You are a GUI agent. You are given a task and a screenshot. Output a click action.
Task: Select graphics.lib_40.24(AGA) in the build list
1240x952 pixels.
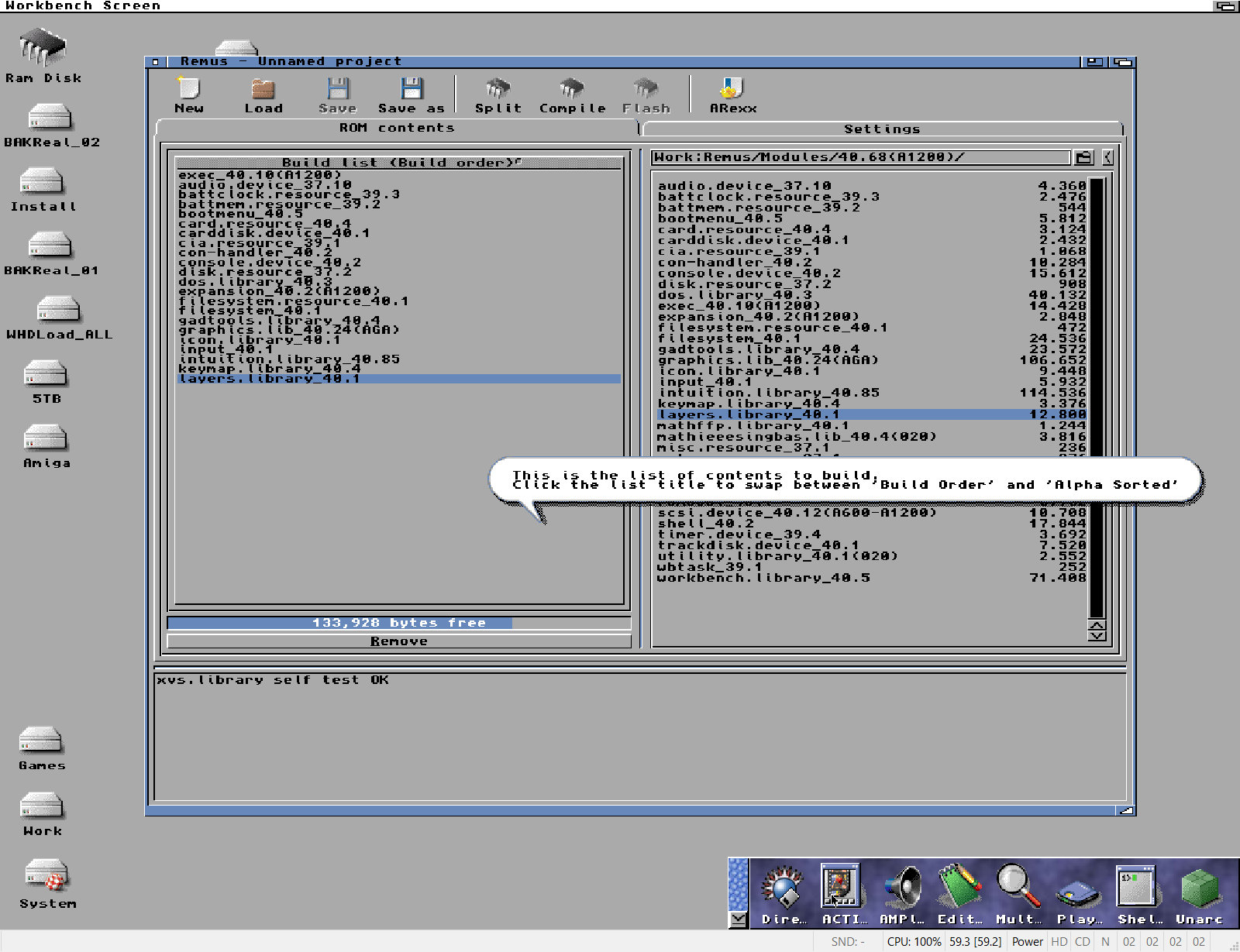399,330
